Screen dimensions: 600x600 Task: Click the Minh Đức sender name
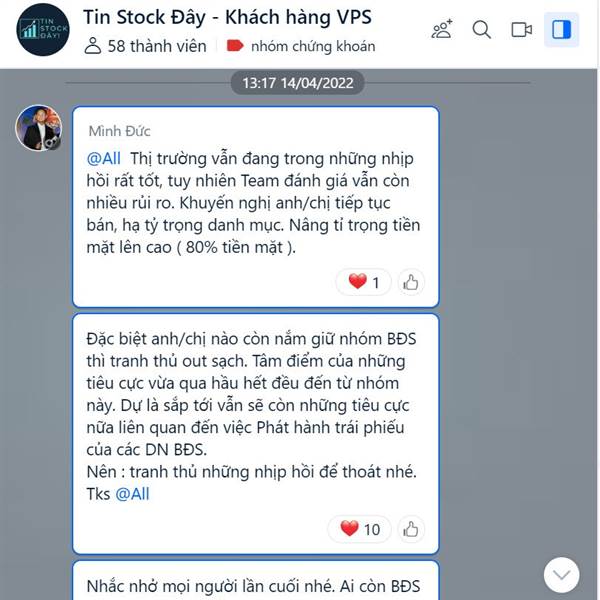pos(119,131)
